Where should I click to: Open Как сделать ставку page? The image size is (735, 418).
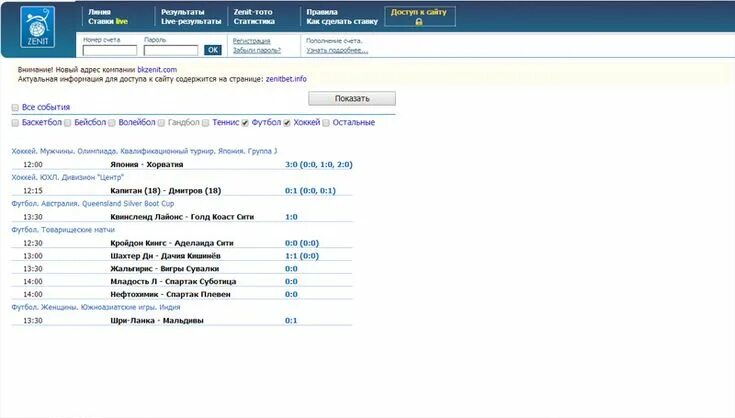(342, 22)
